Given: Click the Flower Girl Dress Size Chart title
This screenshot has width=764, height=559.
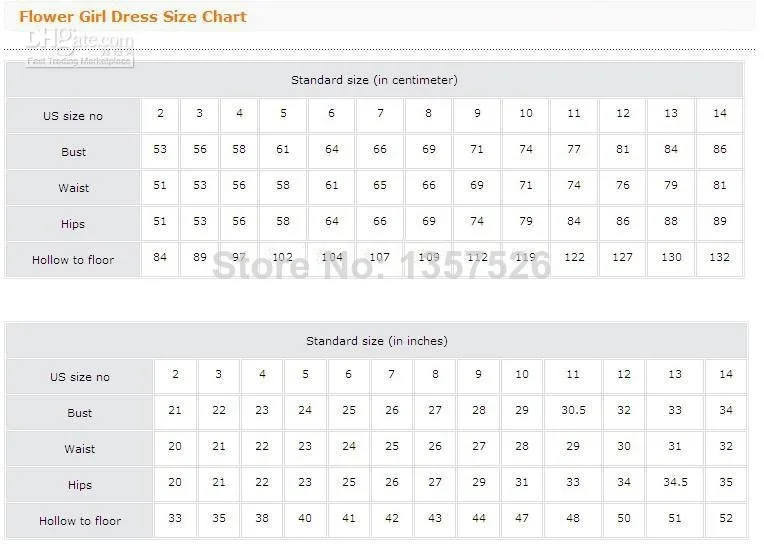Looking at the screenshot, I should pos(133,16).
